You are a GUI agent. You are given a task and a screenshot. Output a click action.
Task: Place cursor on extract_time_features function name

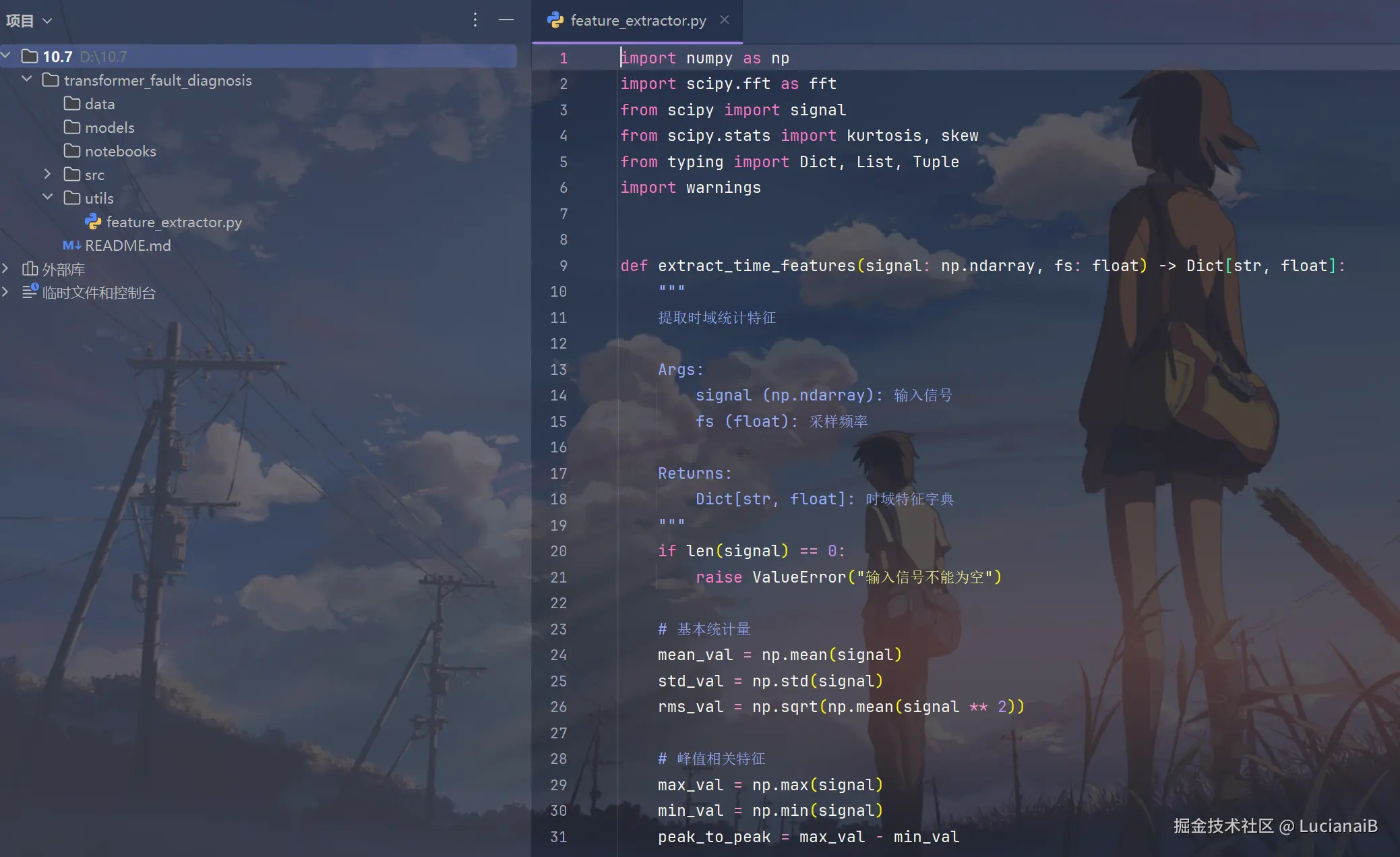point(756,266)
